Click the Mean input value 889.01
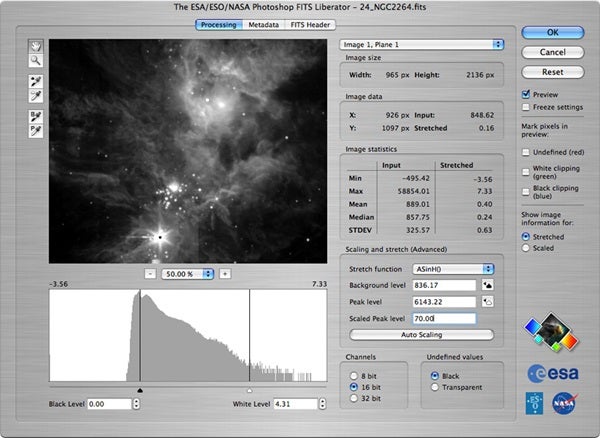 [x=417, y=204]
